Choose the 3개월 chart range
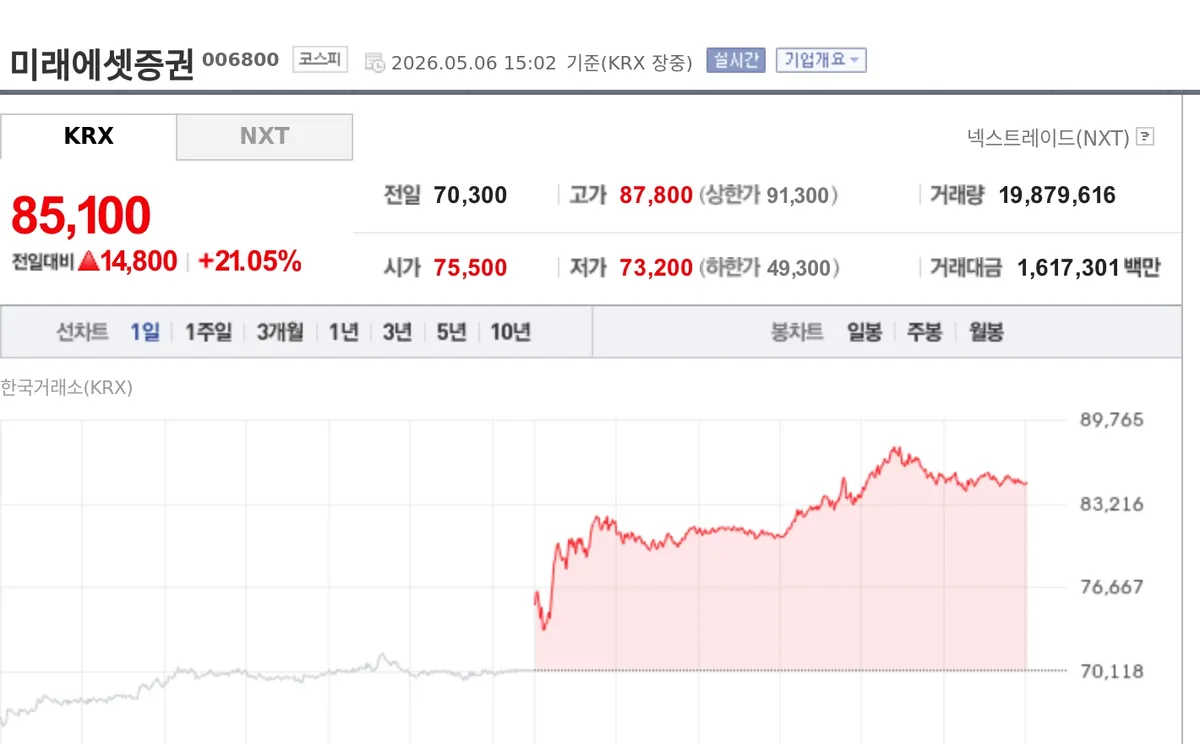Screen dimensions: 1200x744 coord(280,332)
